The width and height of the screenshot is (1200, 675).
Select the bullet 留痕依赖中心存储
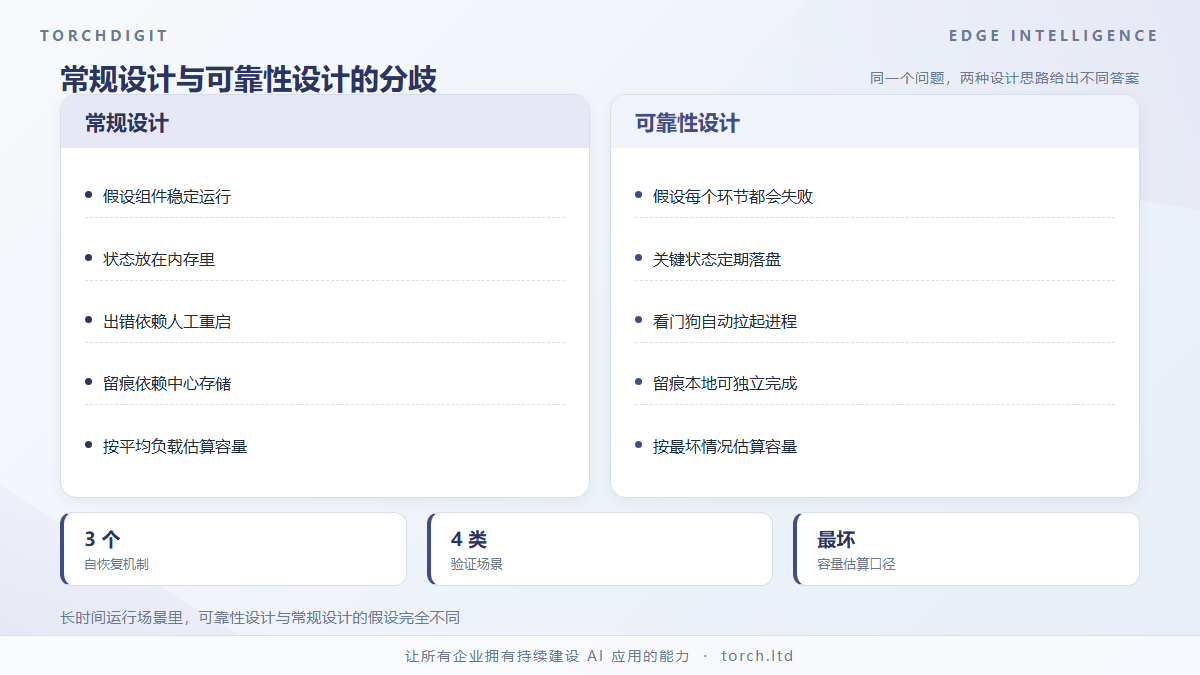tap(167, 383)
